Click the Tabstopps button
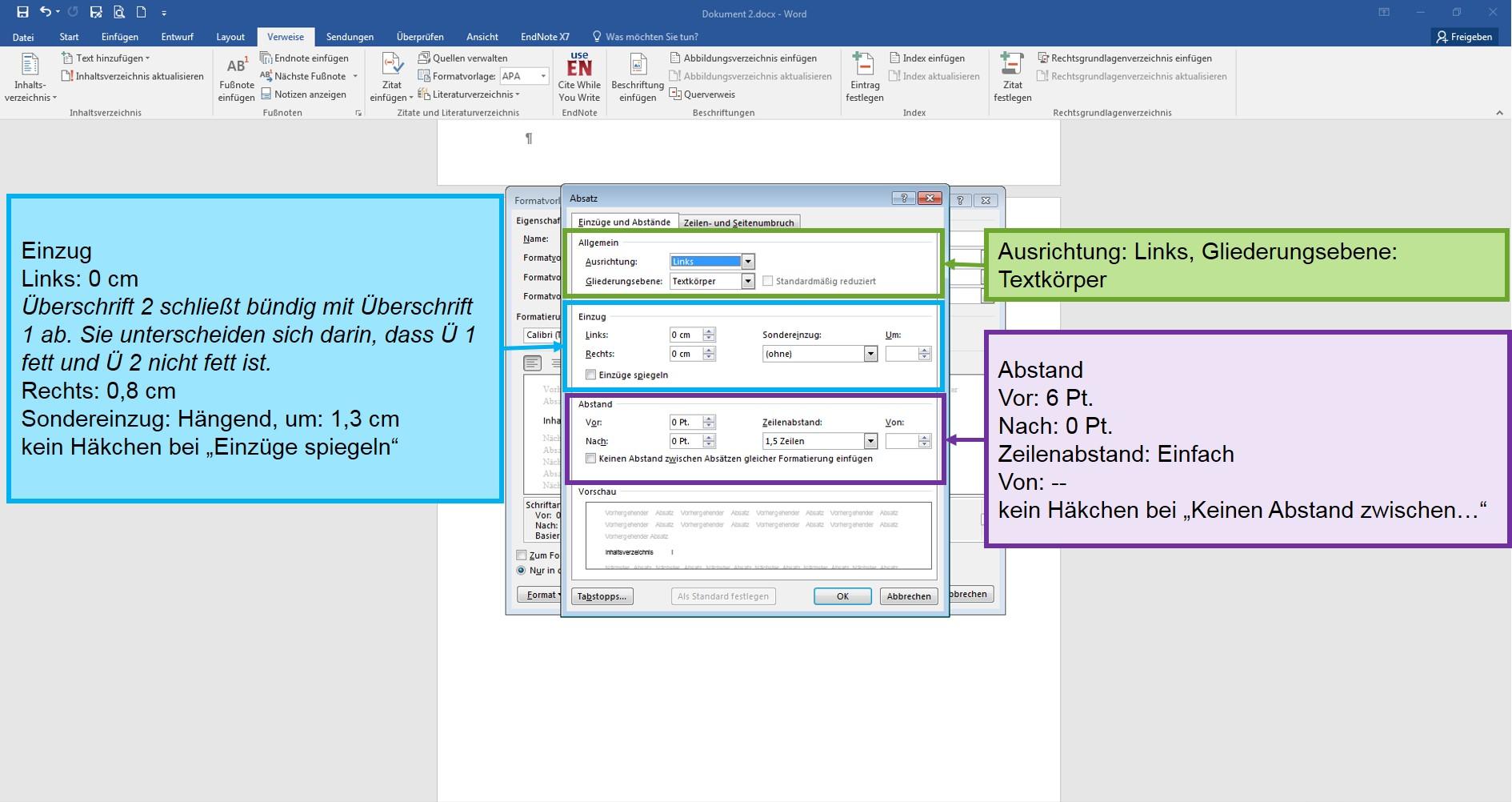 coord(602,596)
